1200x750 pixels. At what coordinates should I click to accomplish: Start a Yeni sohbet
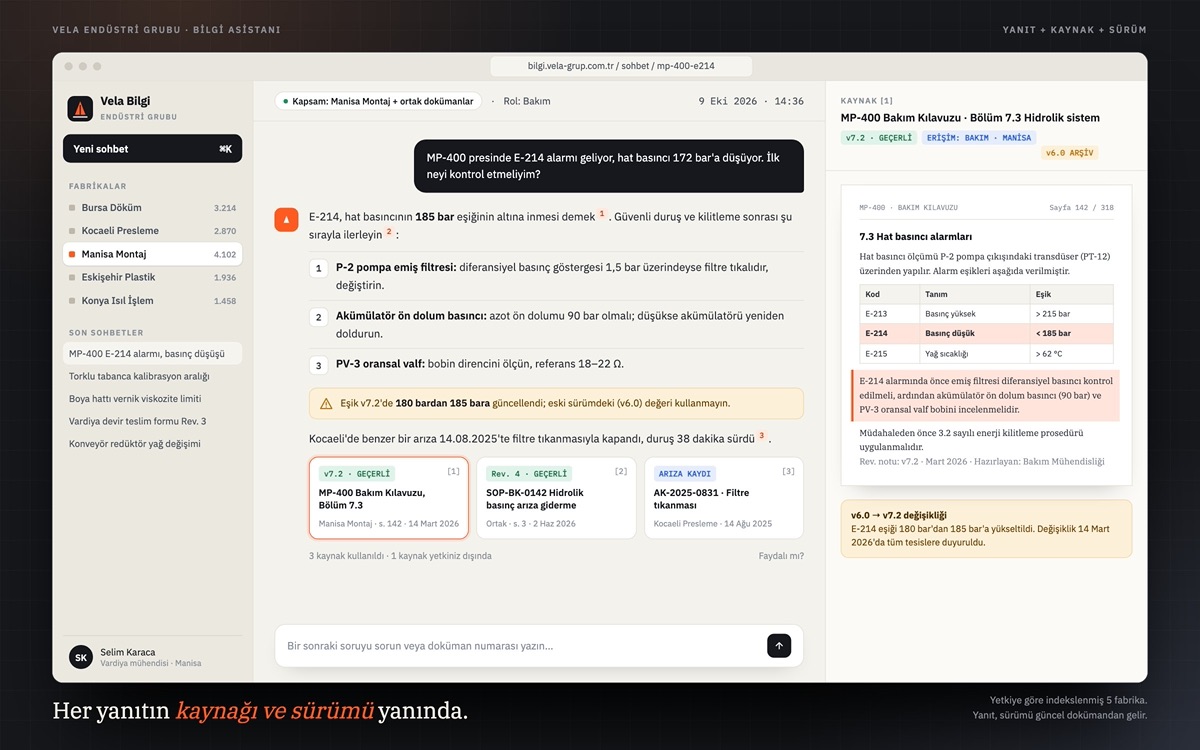pos(152,149)
